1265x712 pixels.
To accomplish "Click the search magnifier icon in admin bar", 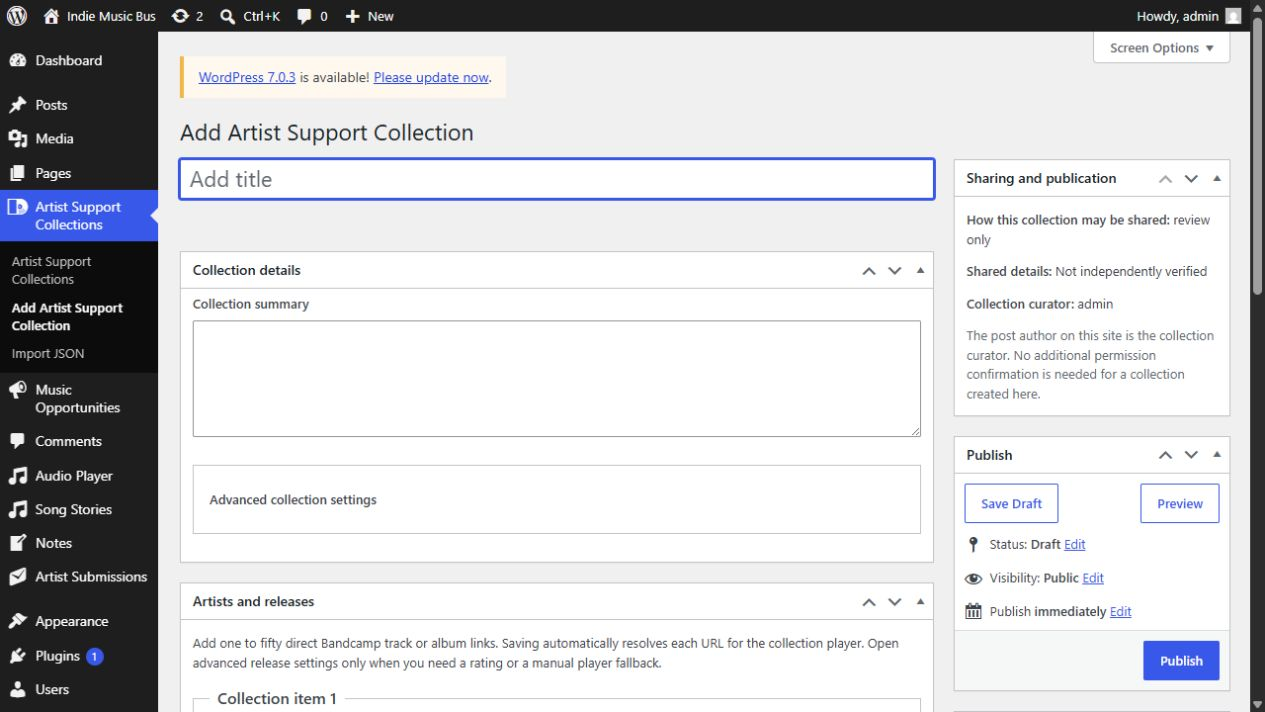I will [228, 16].
